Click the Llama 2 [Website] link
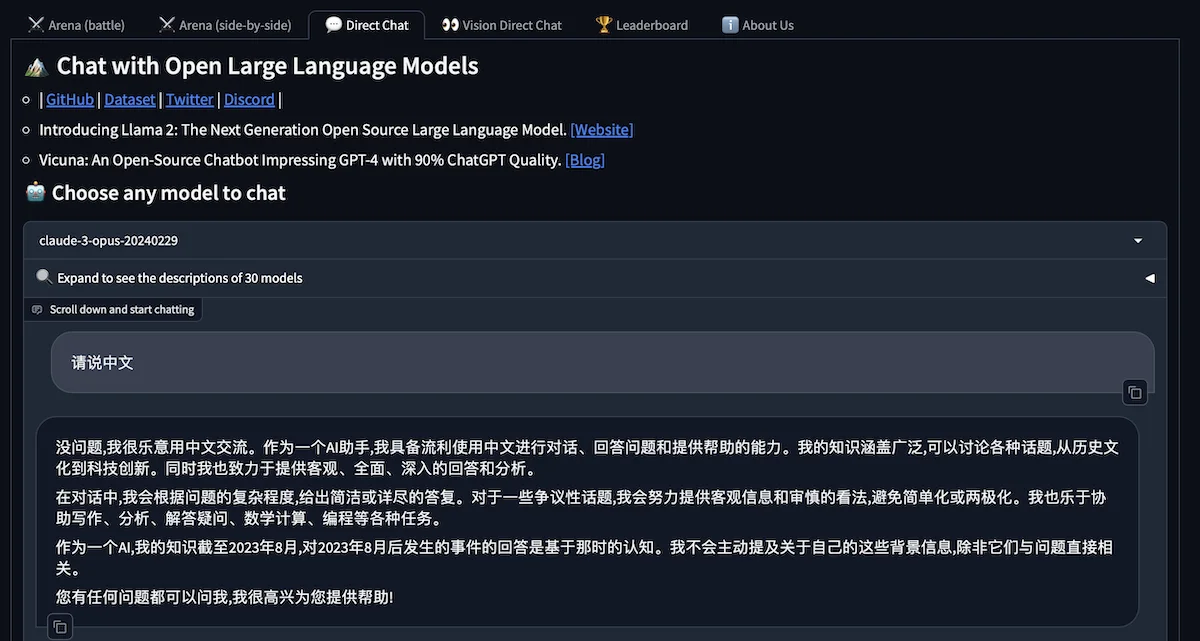The height and width of the screenshot is (641, 1200). 601,130
